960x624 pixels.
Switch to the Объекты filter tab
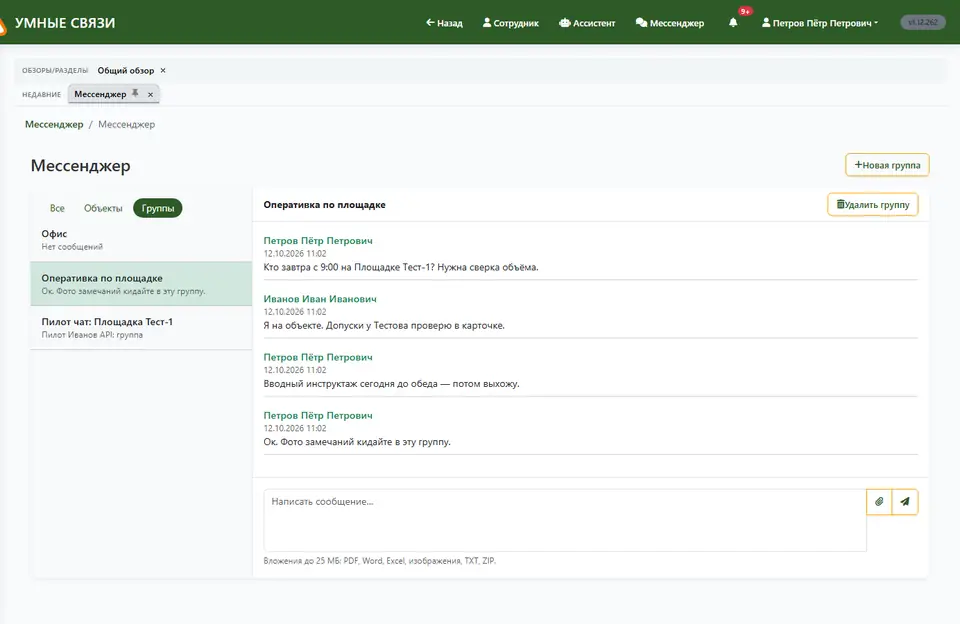click(103, 208)
